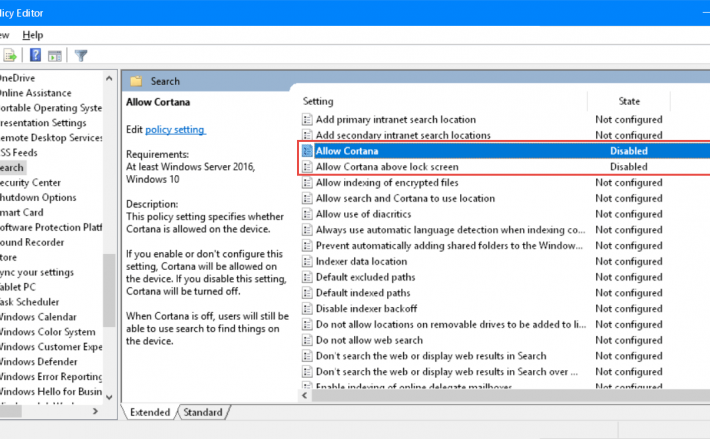Screen dimensions: 710x439
Task: Select Windows Hello for Business tree node
Action: (x=51, y=391)
